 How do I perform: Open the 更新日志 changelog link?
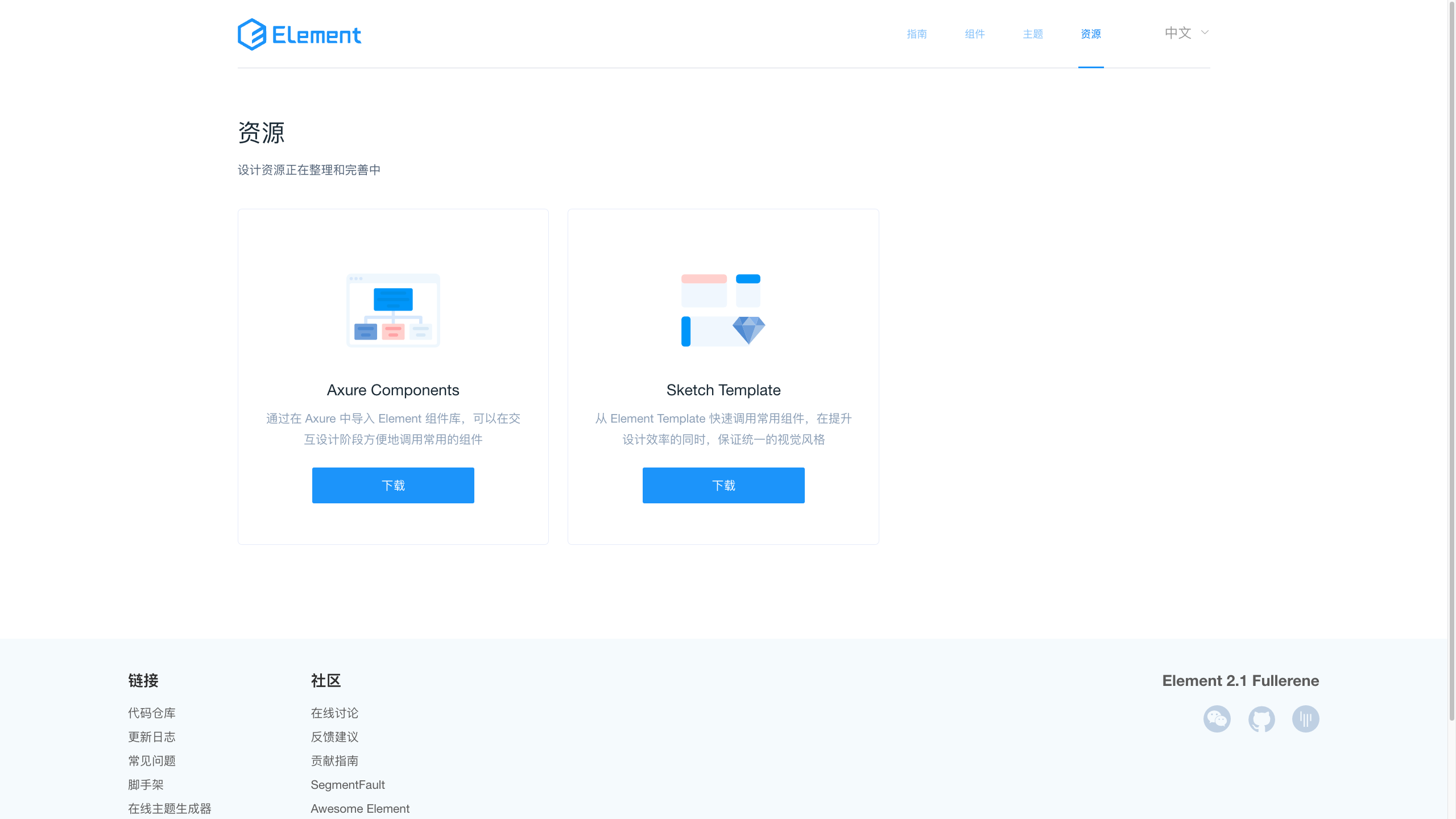click(x=152, y=737)
